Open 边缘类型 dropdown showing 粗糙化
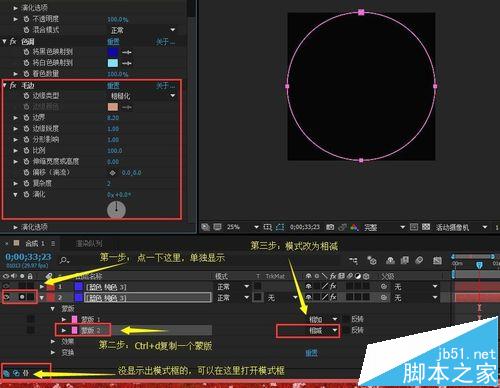This screenshot has width=500, height=388. click(143, 96)
